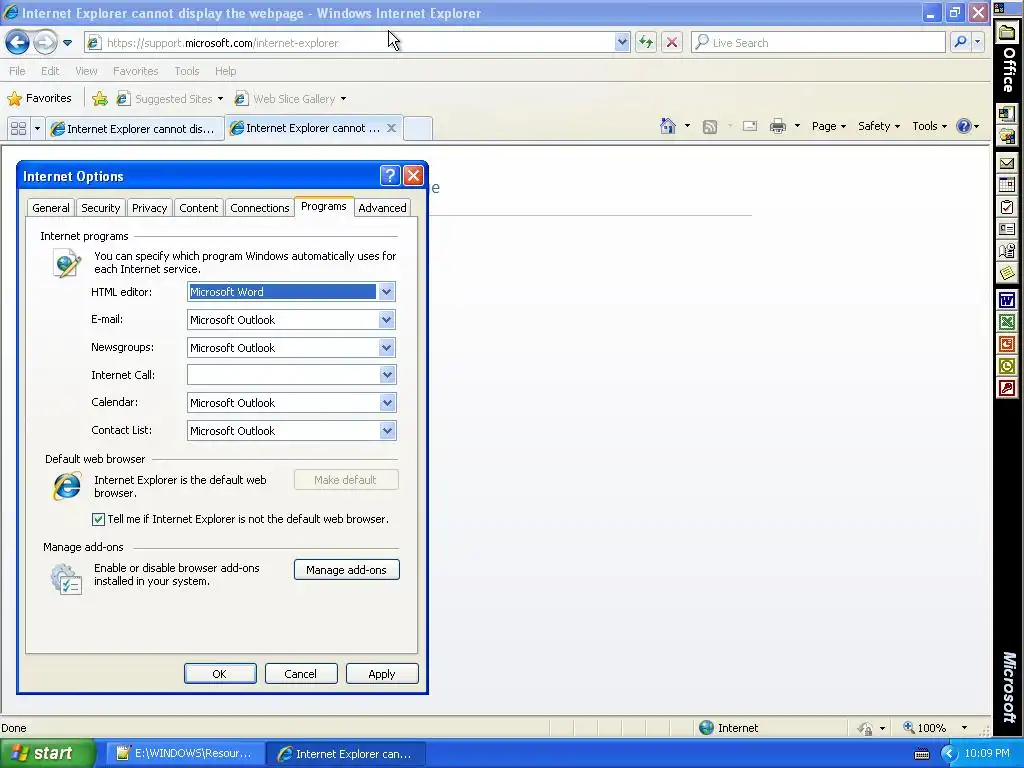This screenshot has width=1024, height=768.
Task: Open Access key icon in Office bar
Action: pos(1006,389)
